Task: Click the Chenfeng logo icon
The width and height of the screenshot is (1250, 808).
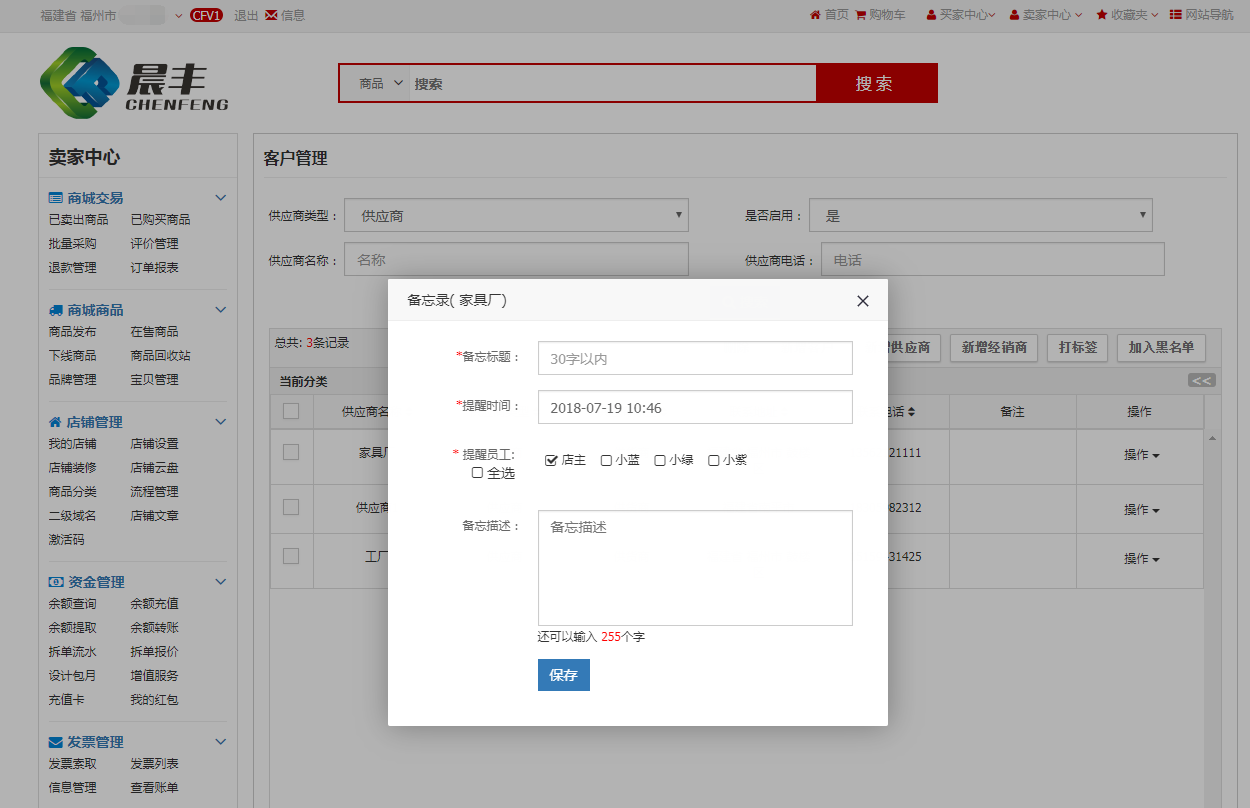Action: click(x=78, y=83)
